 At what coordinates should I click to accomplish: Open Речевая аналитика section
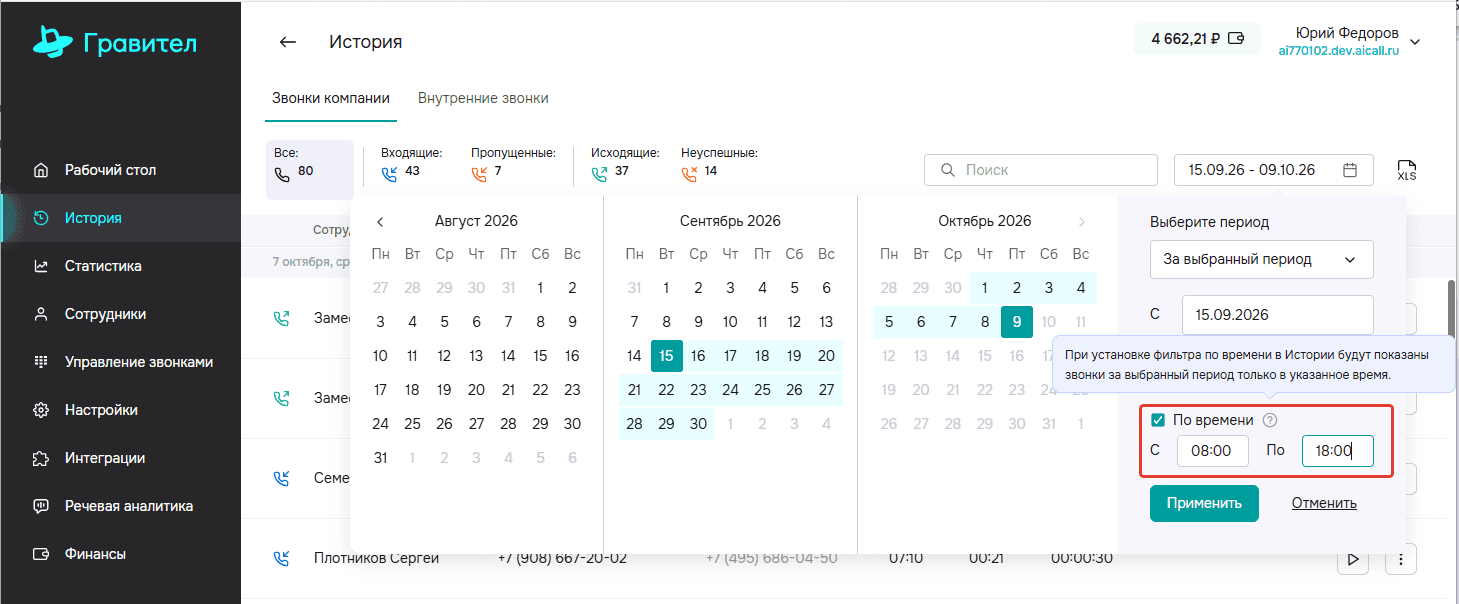tap(120, 506)
